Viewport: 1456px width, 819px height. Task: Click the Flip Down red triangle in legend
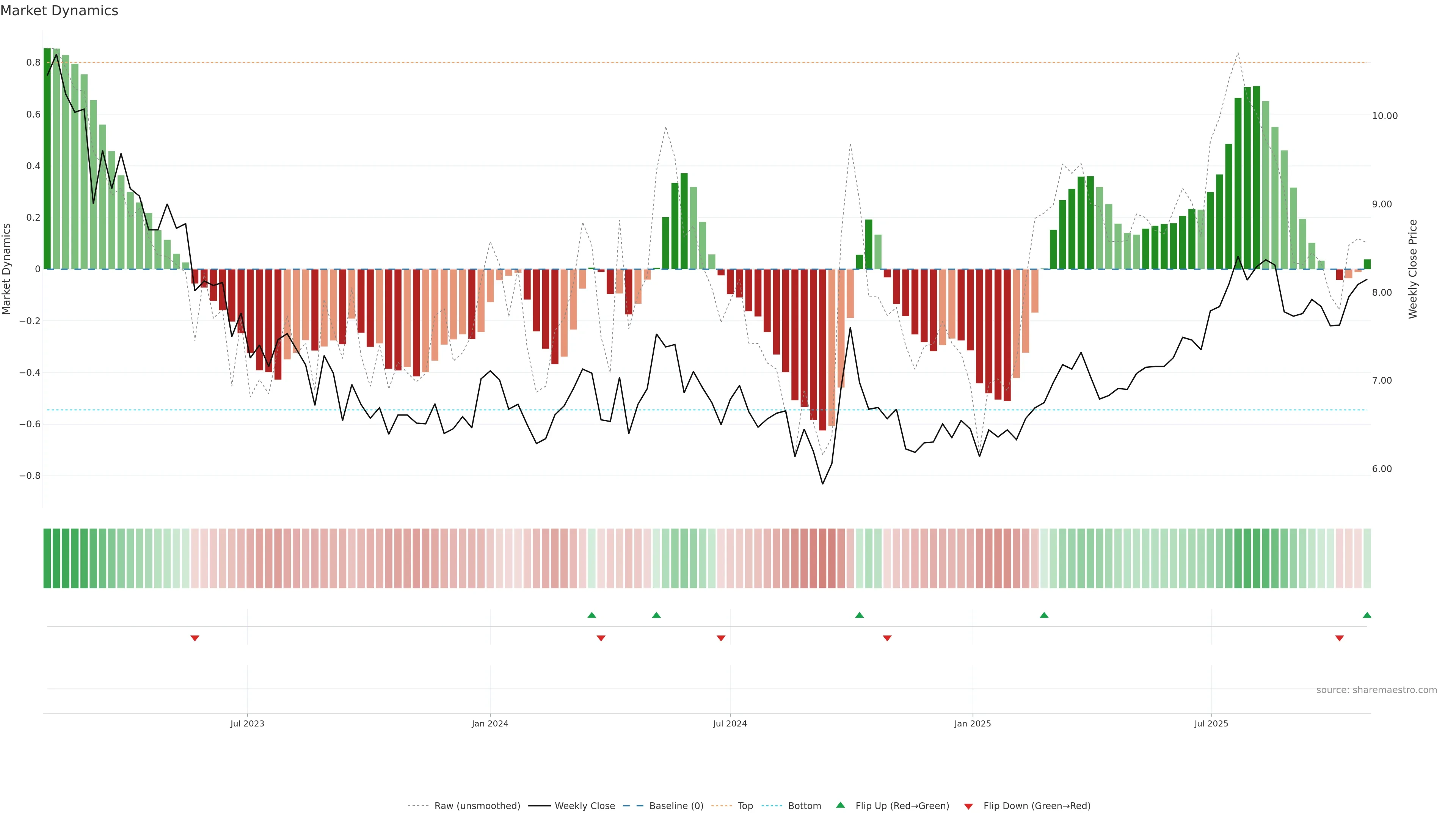pos(968,806)
